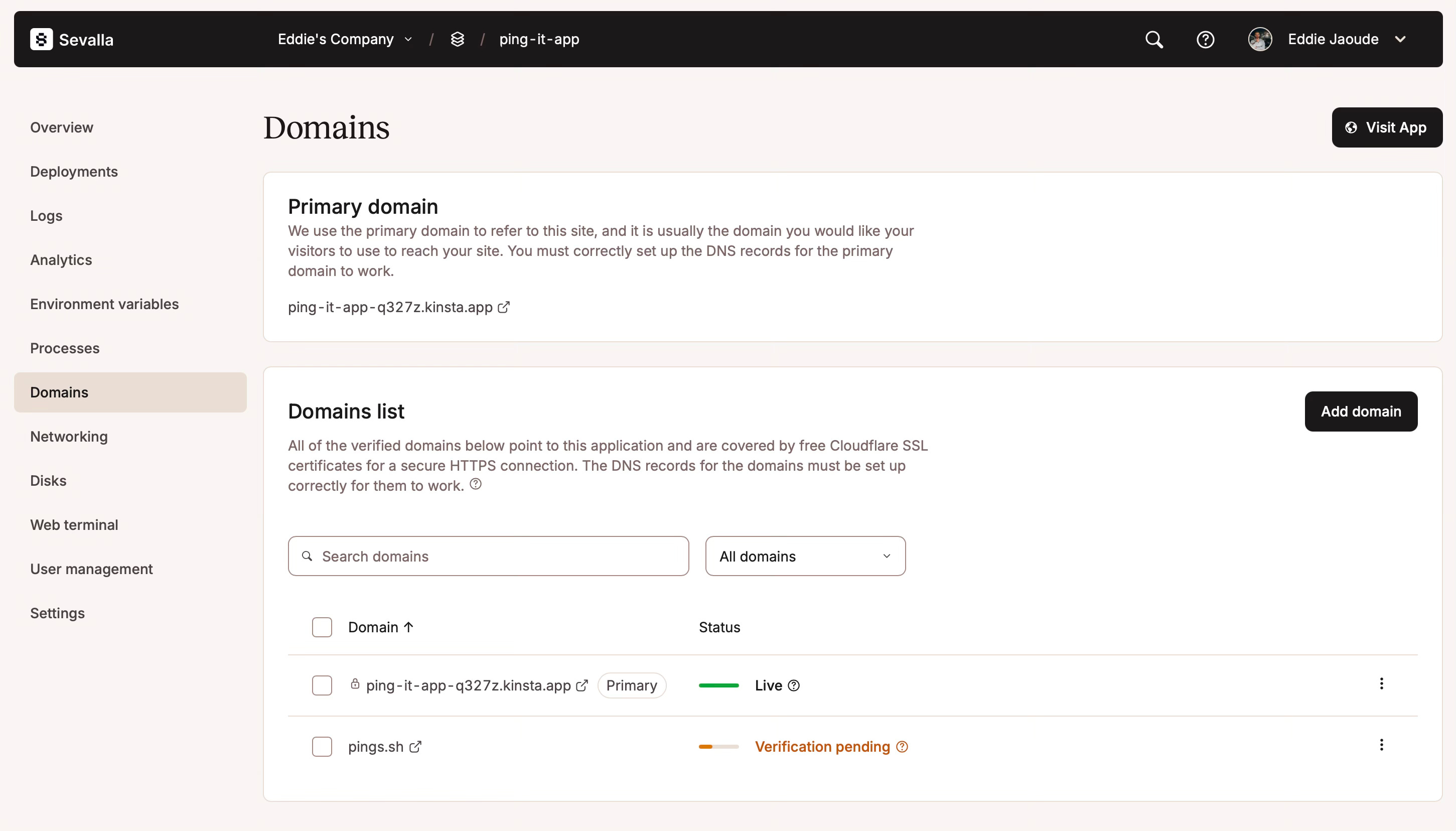Open the help question mark icon
Screen dimensions: 1456x831
[x=1205, y=39]
